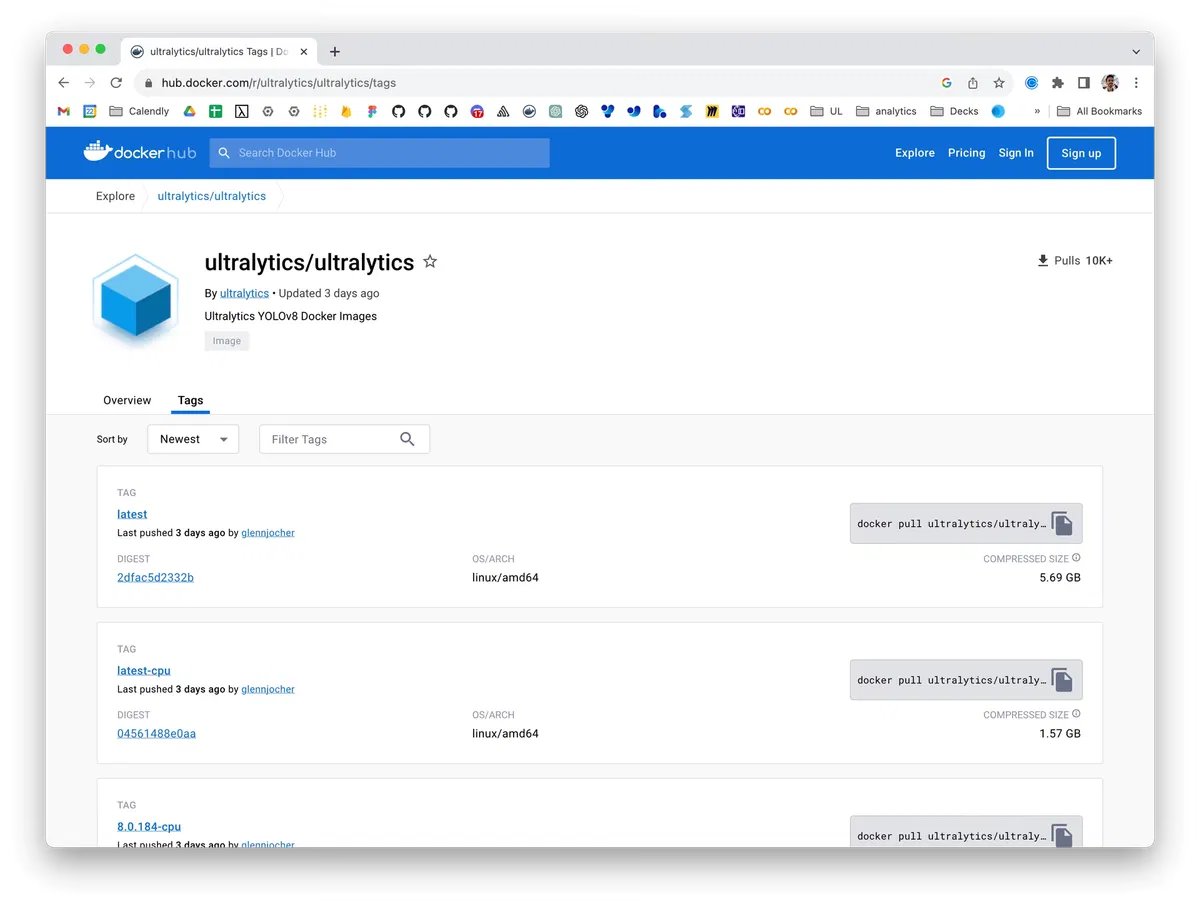The height and width of the screenshot is (908, 1200).
Task: Focus the Search Docker Hub field
Action: [380, 153]
